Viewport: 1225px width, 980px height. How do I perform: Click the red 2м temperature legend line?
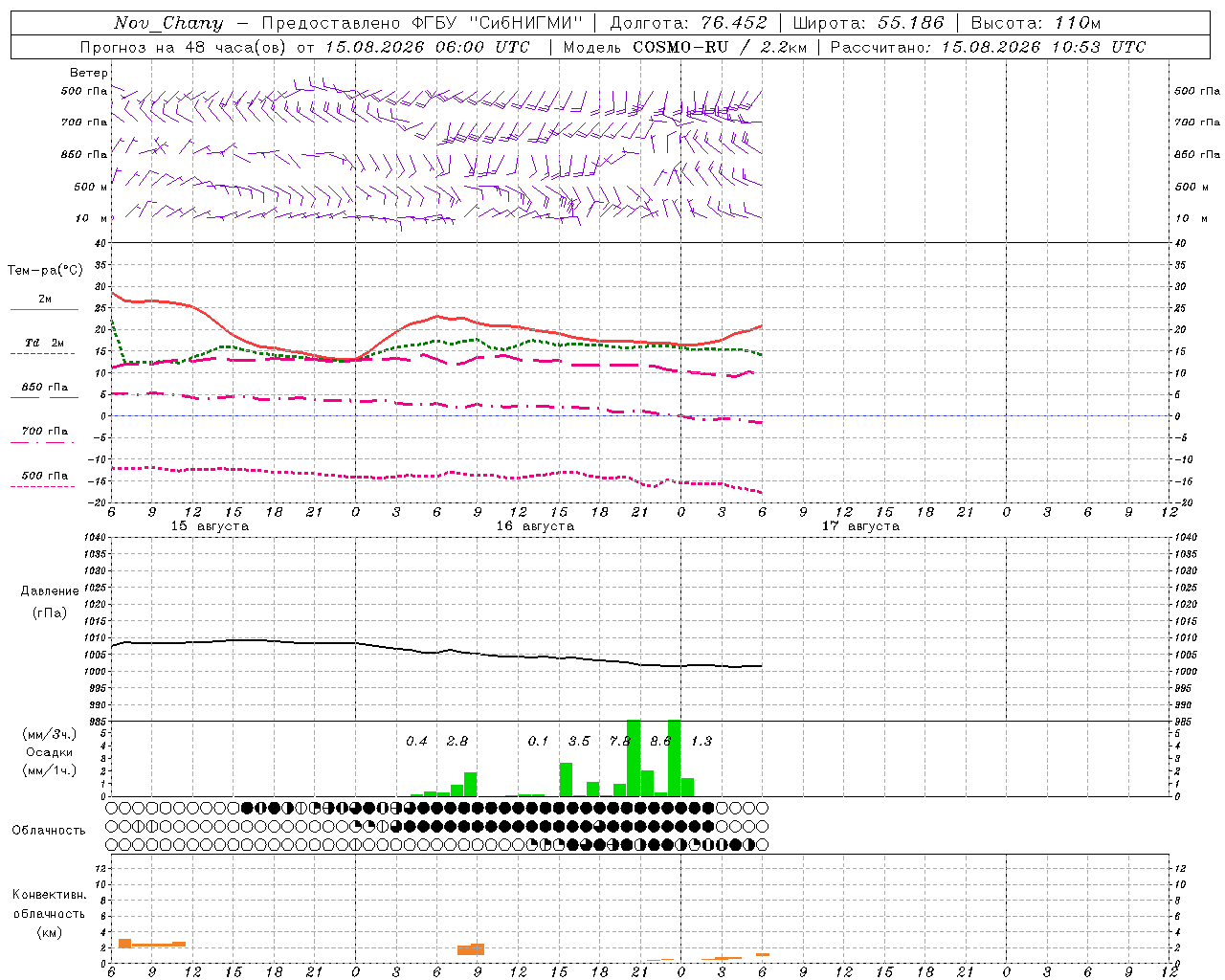[x=44, y=309]
